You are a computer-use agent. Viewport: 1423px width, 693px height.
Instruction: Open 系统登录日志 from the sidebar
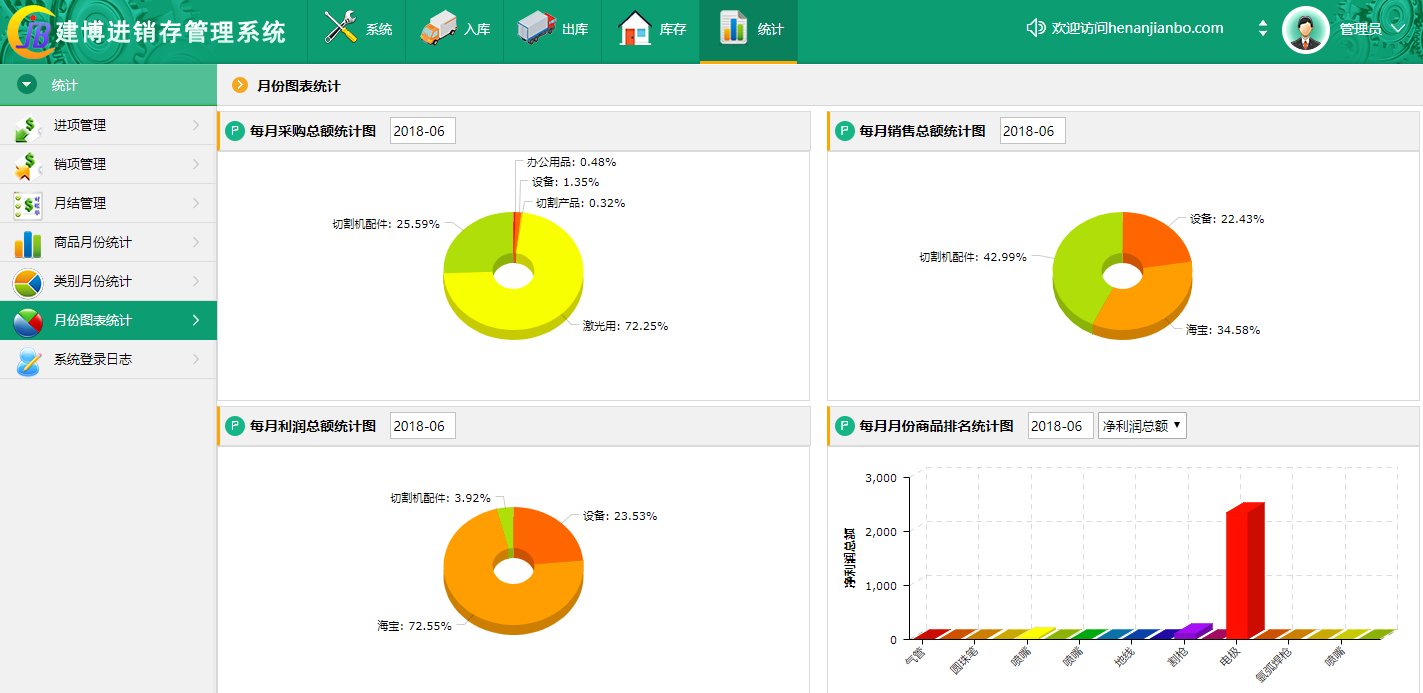(x=92, y=359)
